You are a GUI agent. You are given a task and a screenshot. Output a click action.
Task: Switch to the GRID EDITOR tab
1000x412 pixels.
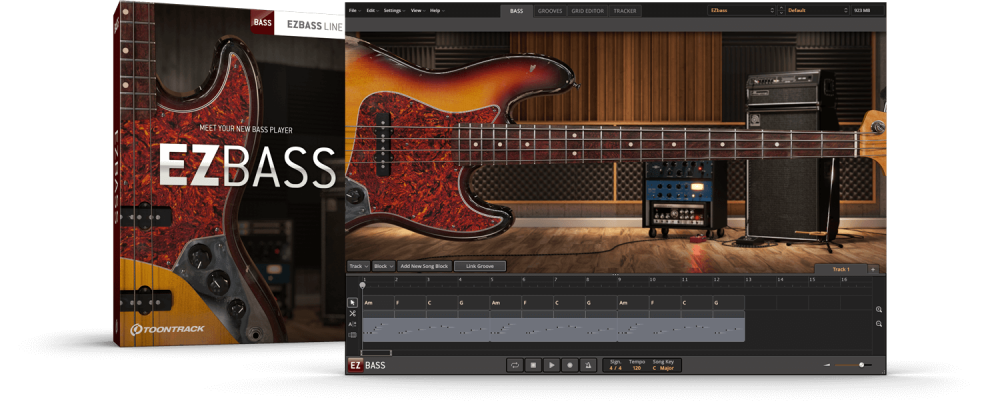(x=587, y=11)
